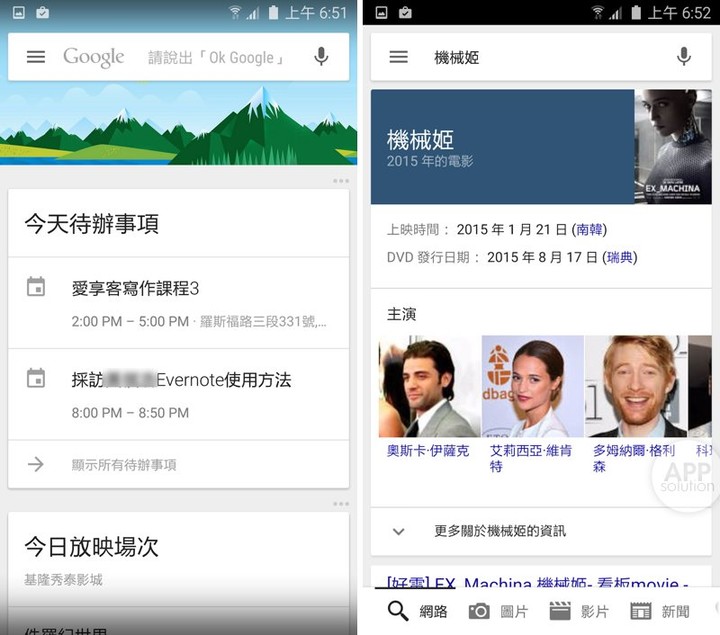Open 奧斯卡·伊薩克 actor photo
The height and width of the screenshot is (635, 720).
[x=429, y=387]
